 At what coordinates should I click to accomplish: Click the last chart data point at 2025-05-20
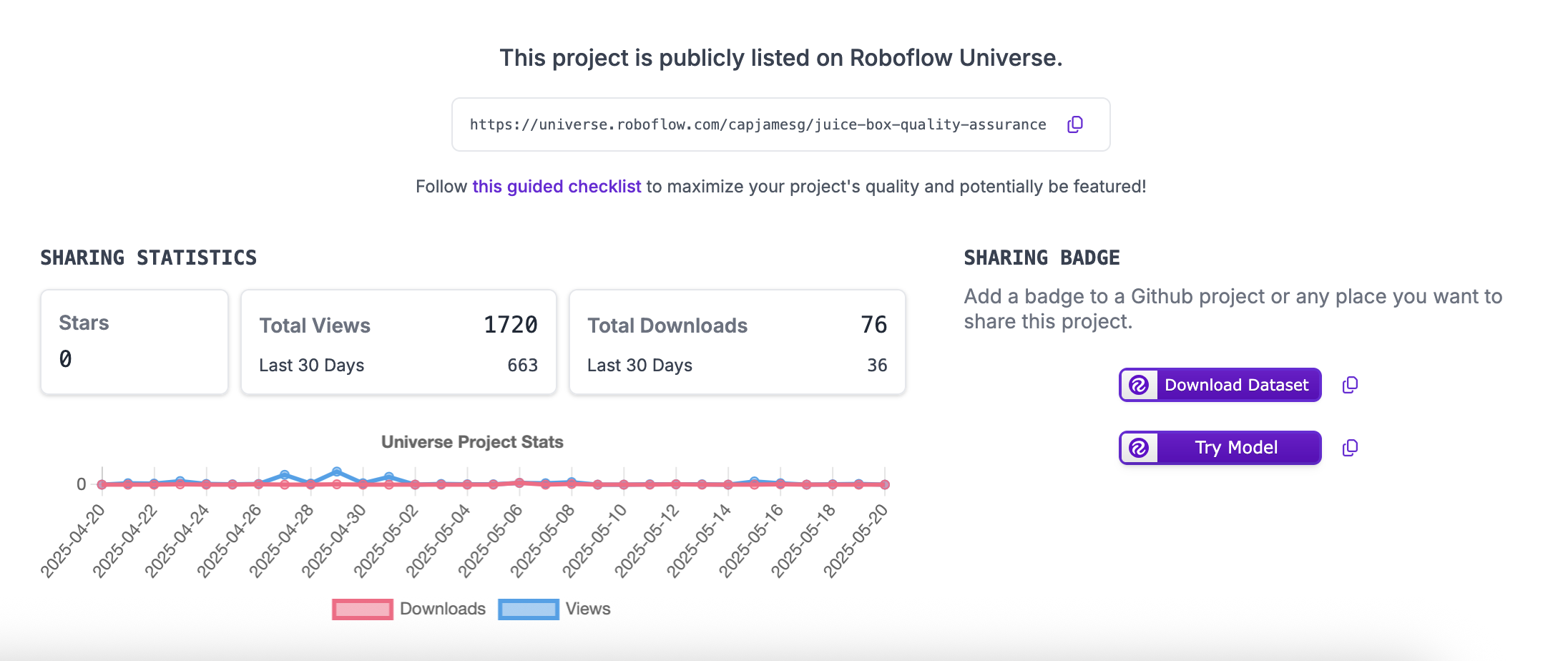point(885,484)
